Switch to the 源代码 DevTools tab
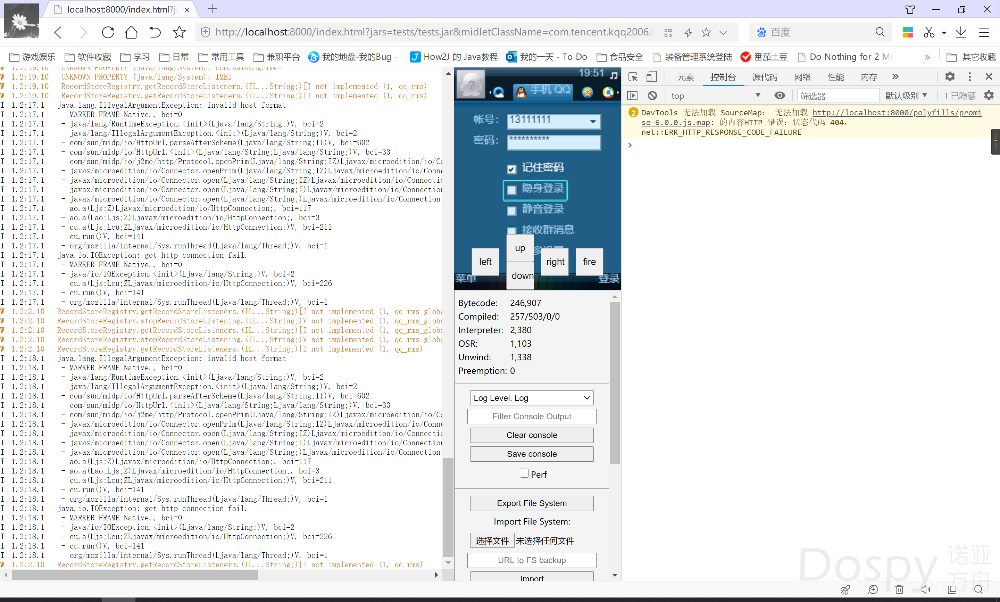Viewport: 1000px width, 602px height. click(x=765, y=77)
